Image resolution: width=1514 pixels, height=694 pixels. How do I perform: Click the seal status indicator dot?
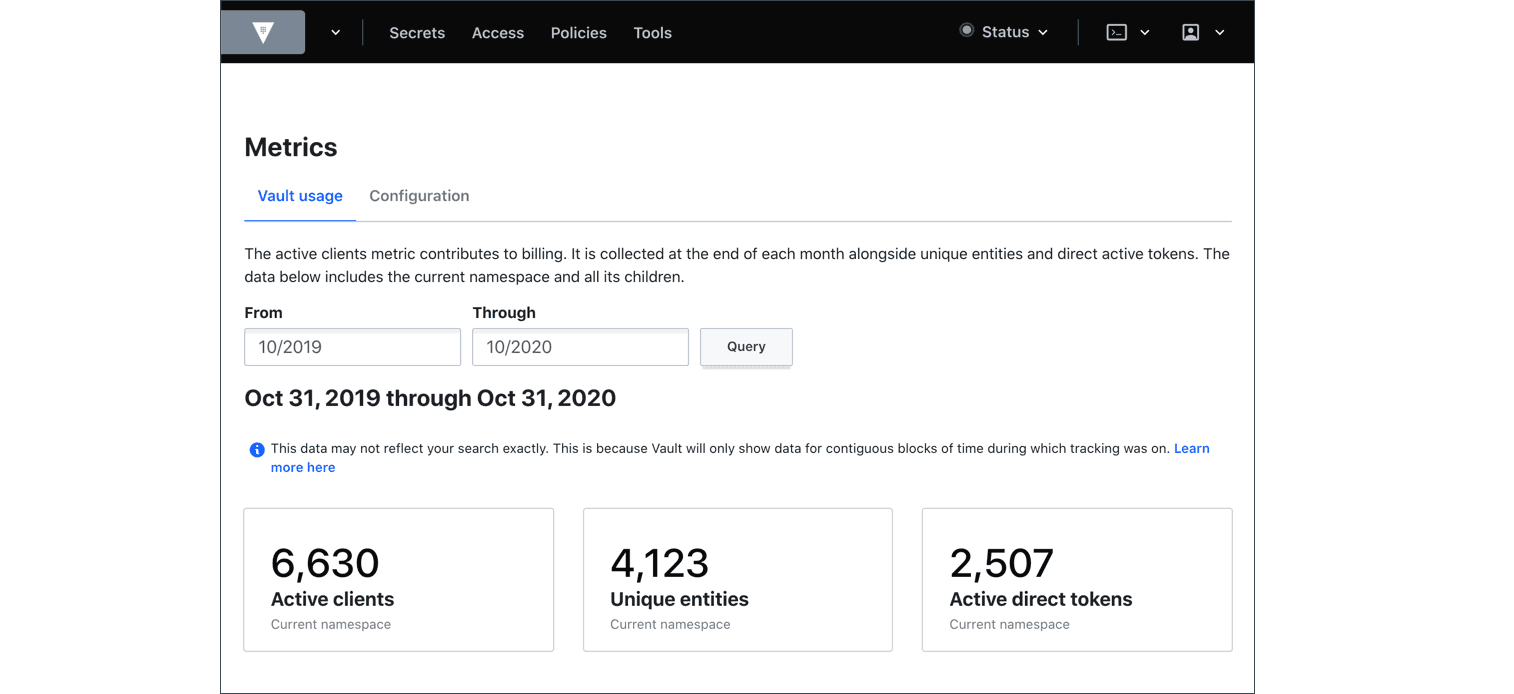pos(966,30)
